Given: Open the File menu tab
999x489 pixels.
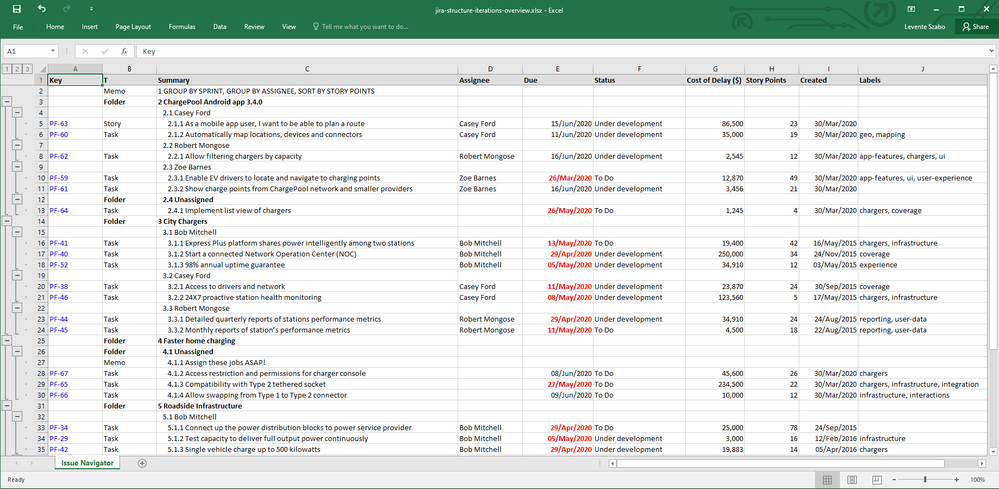Looking at the screenshot, I should (18, 27).
